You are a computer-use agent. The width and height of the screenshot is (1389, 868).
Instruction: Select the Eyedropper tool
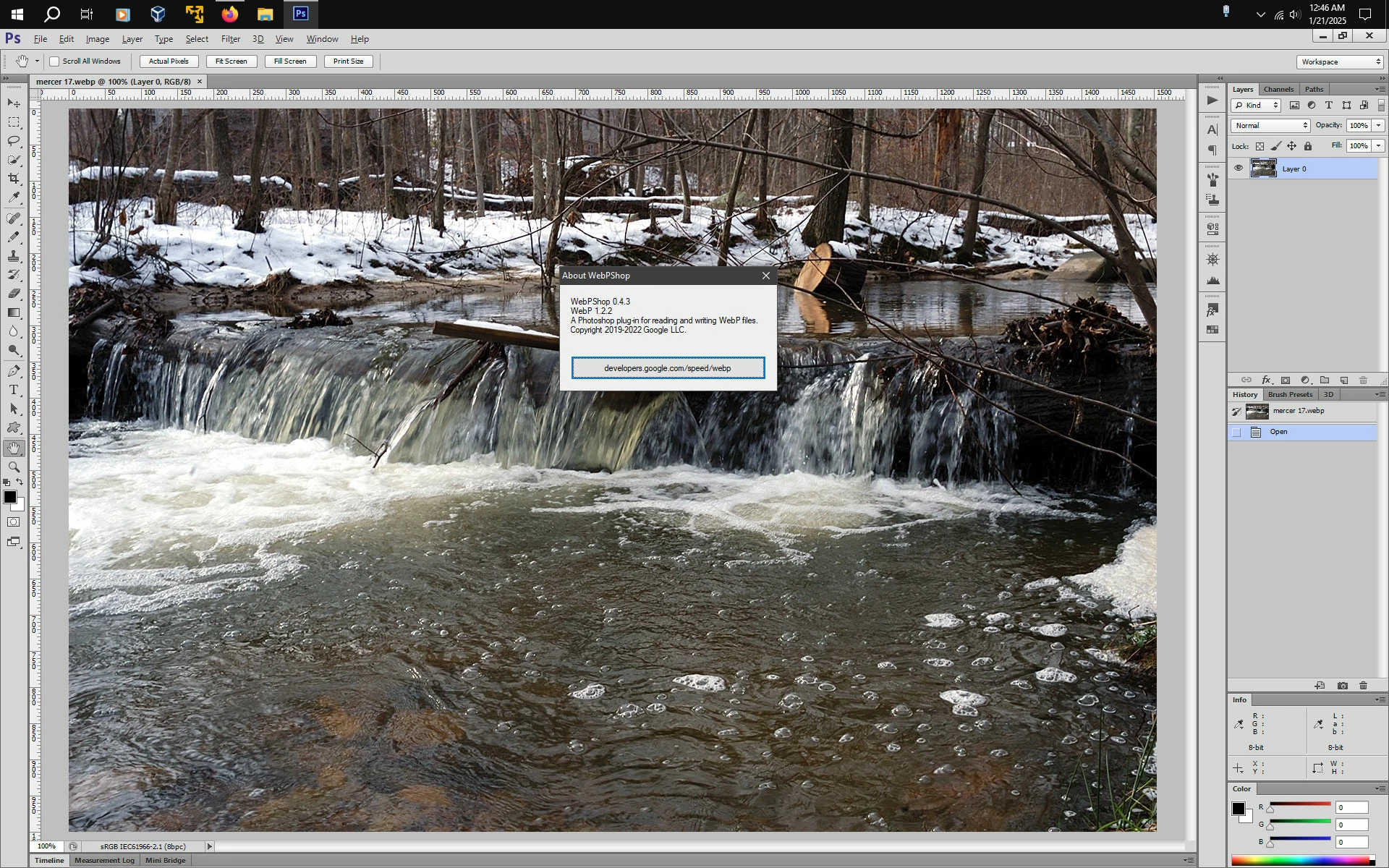coord(14,197)
